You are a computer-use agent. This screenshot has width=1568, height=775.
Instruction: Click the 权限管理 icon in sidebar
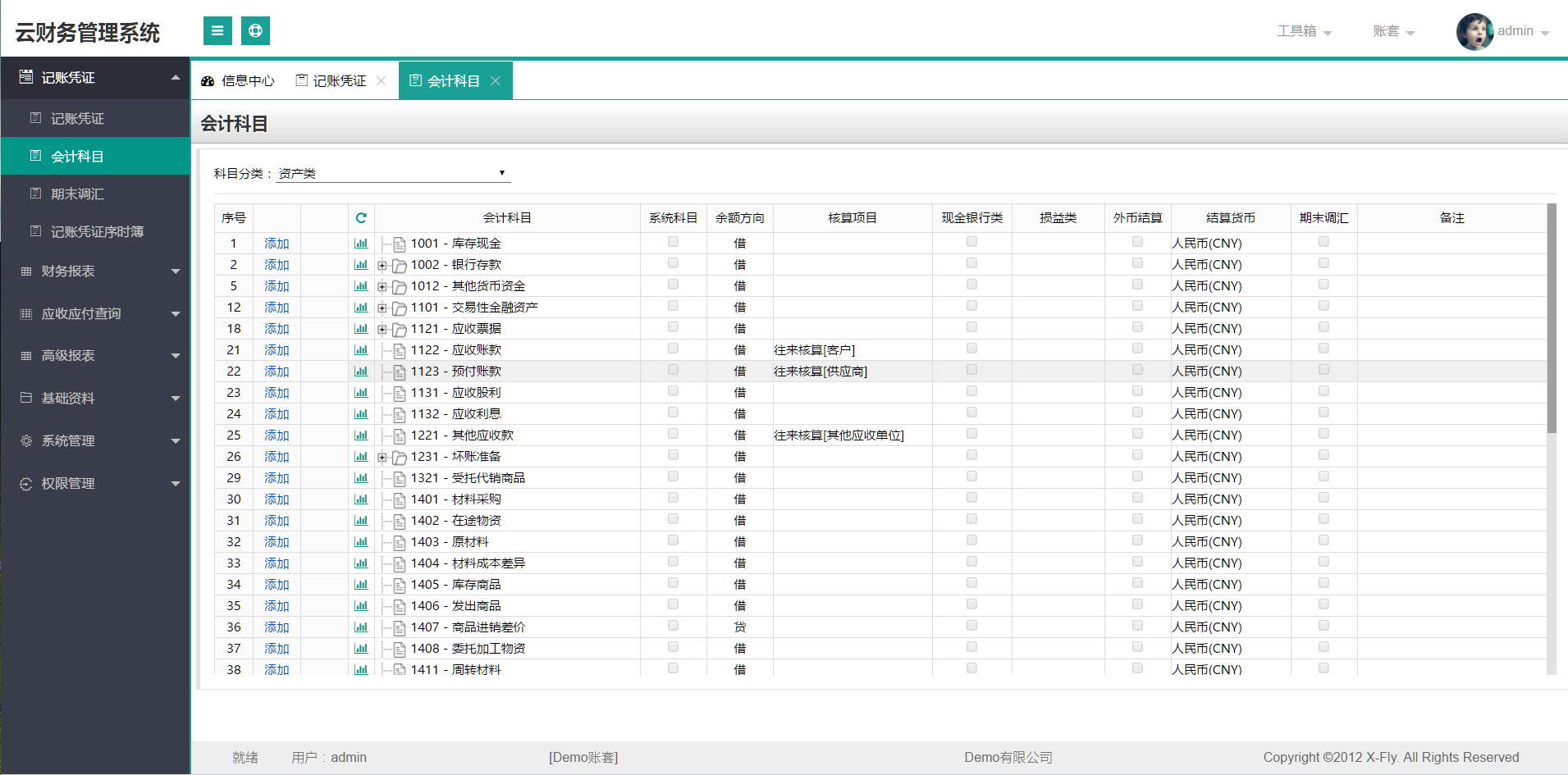click(26, 484)
